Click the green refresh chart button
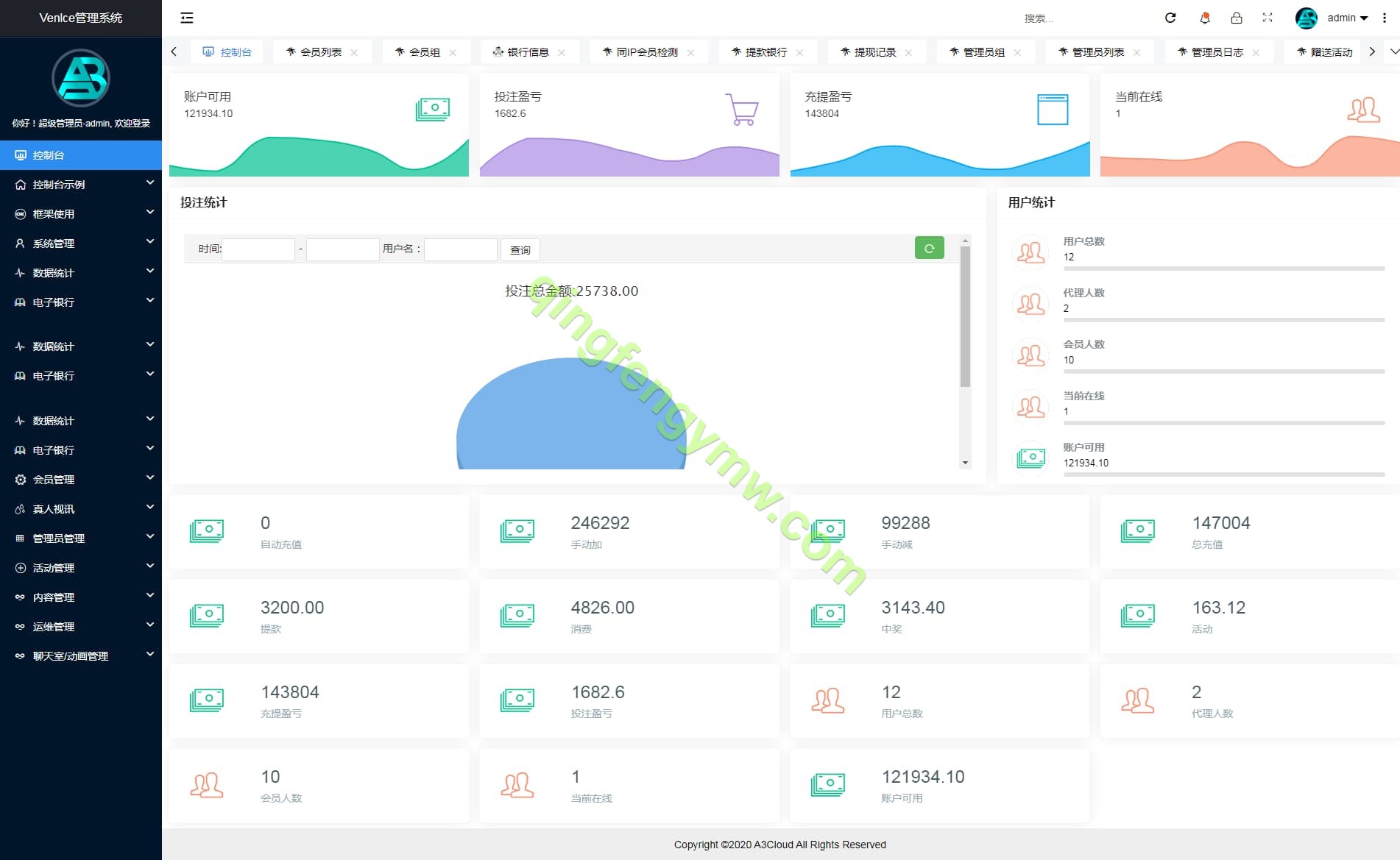This screenshot has width=1400, height=860. pos(929,249)
